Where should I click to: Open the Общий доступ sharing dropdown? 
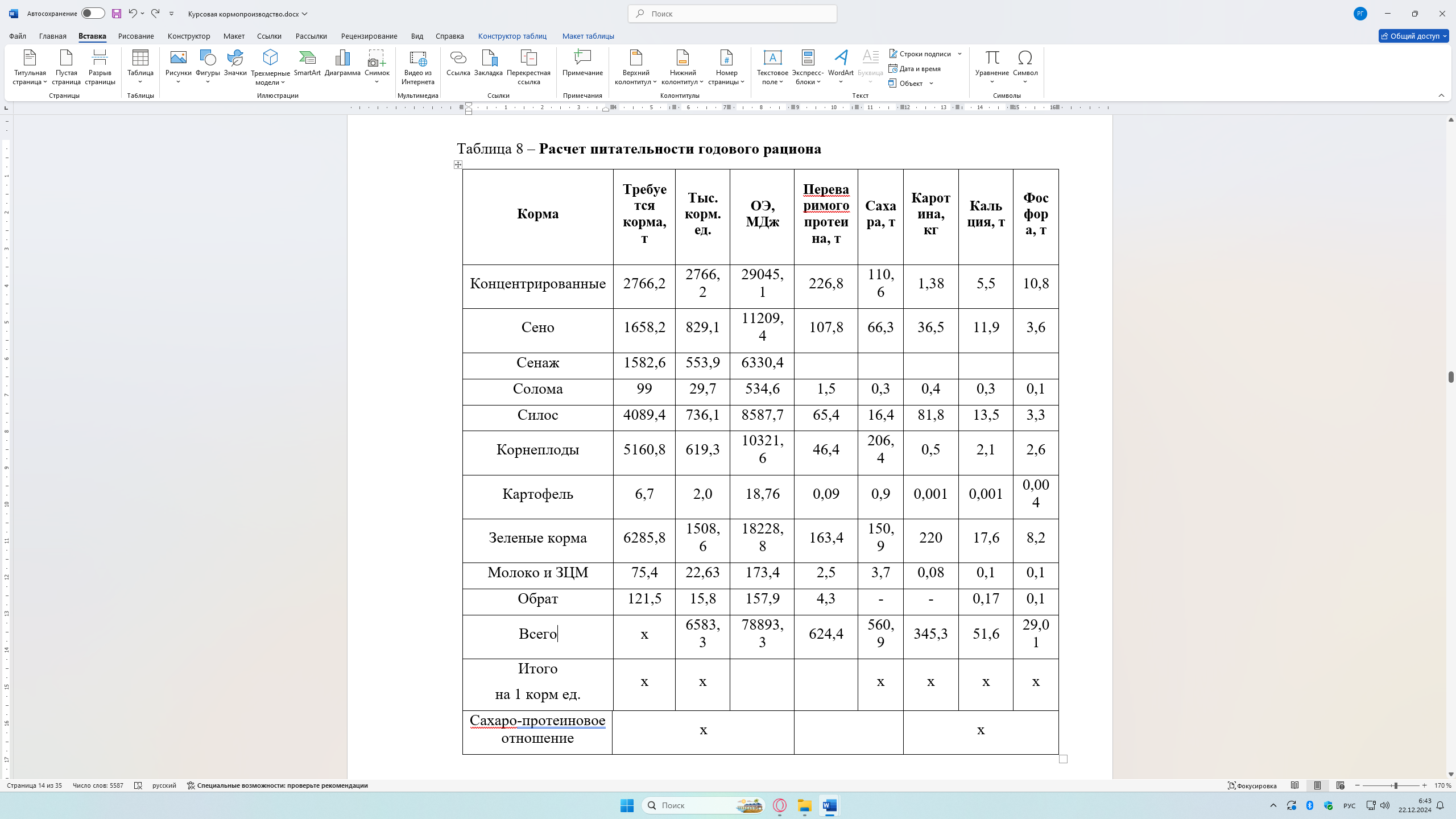click(x=1413, y=36)
